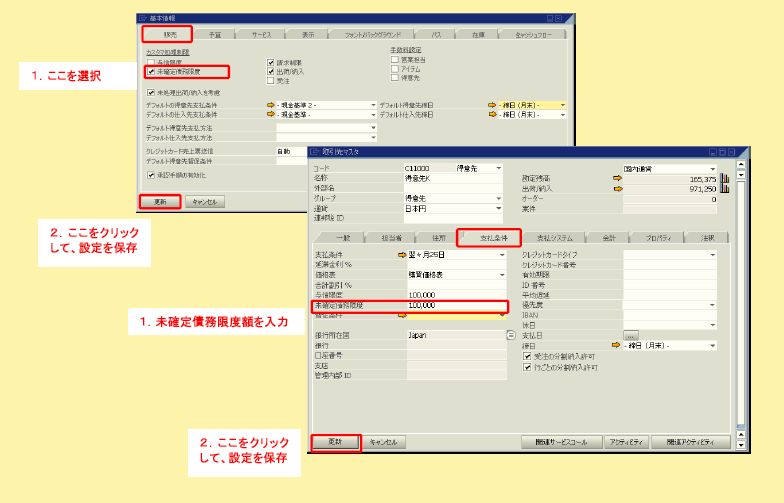Click the orange arrow beside デフォルト得意先締日
The image size is (784, 503).
pos(491,104)
